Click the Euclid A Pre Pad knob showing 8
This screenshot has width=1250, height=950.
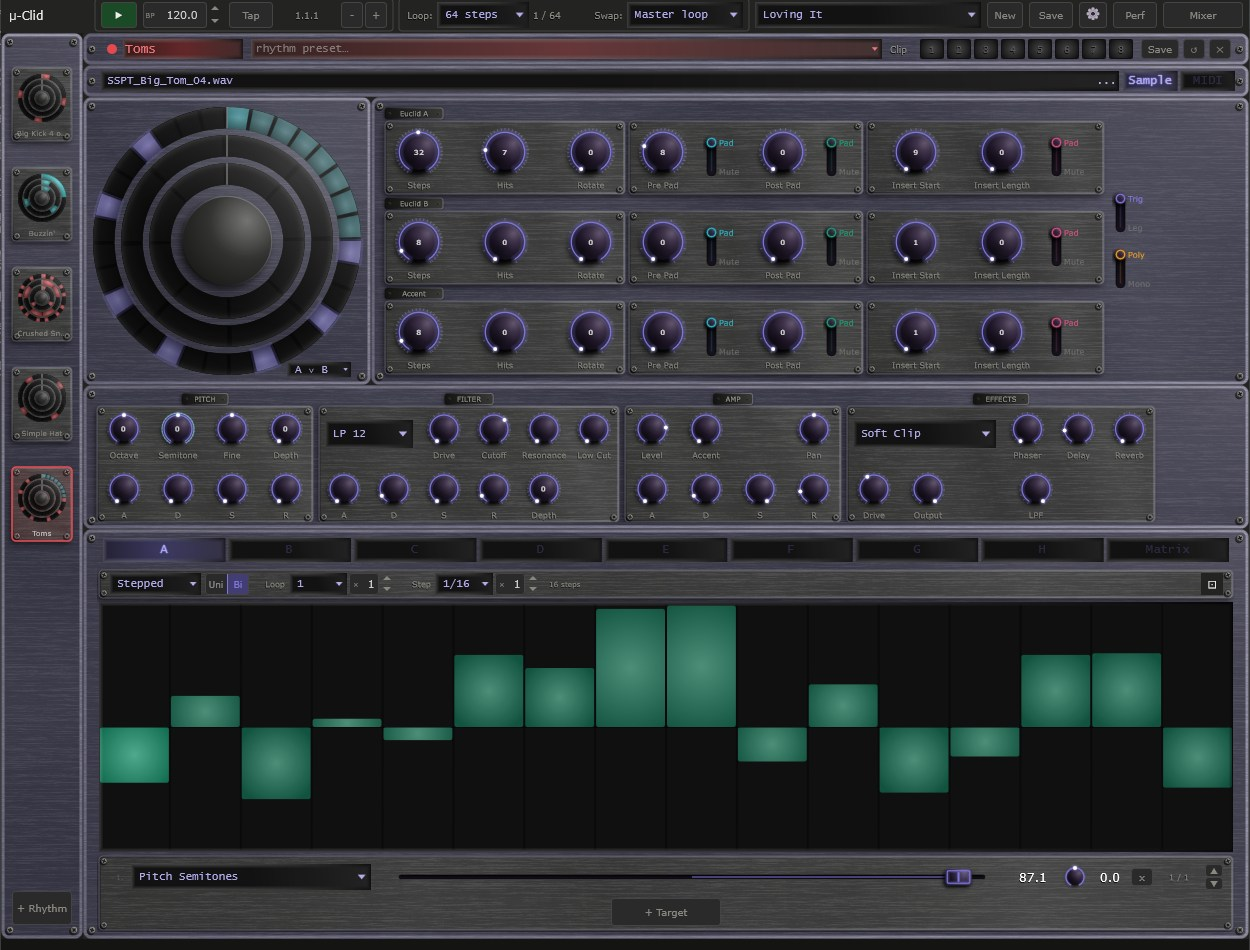[663, 153]
